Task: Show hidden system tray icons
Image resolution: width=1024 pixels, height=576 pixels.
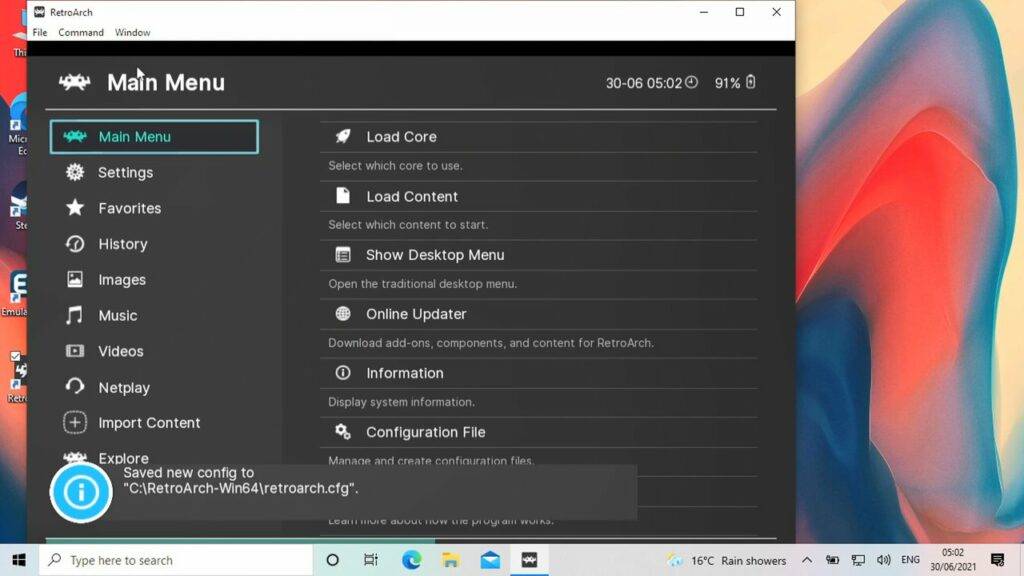Action: click(807, 560)
